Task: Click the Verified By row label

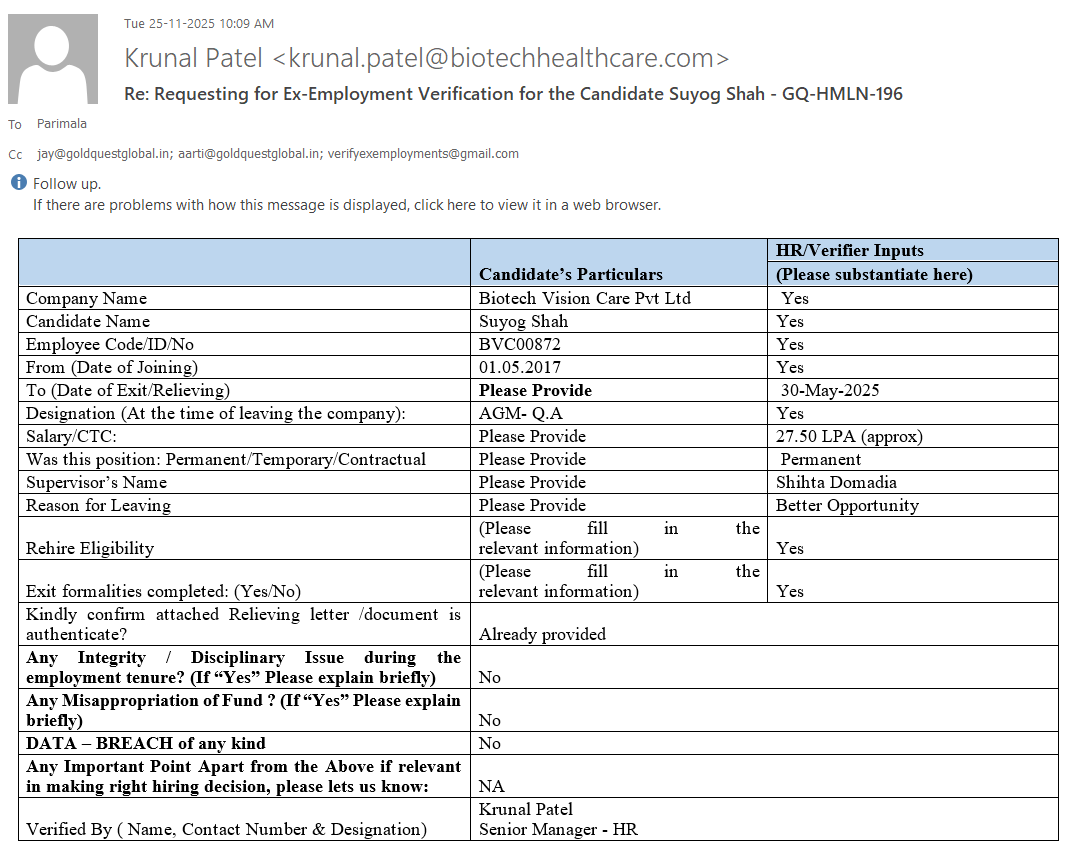Action: pyautogui.click(x=227, y=829)
